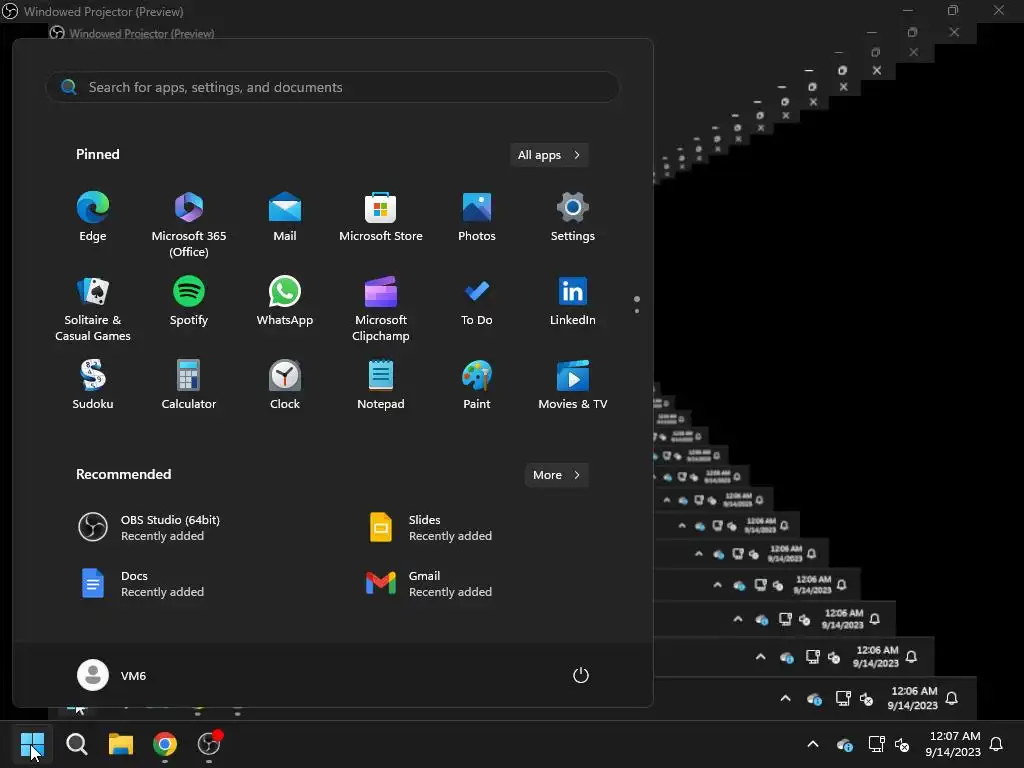Open Edge from pinned apps
This screenshot has width=1024, height=768.
coord(93,217)
